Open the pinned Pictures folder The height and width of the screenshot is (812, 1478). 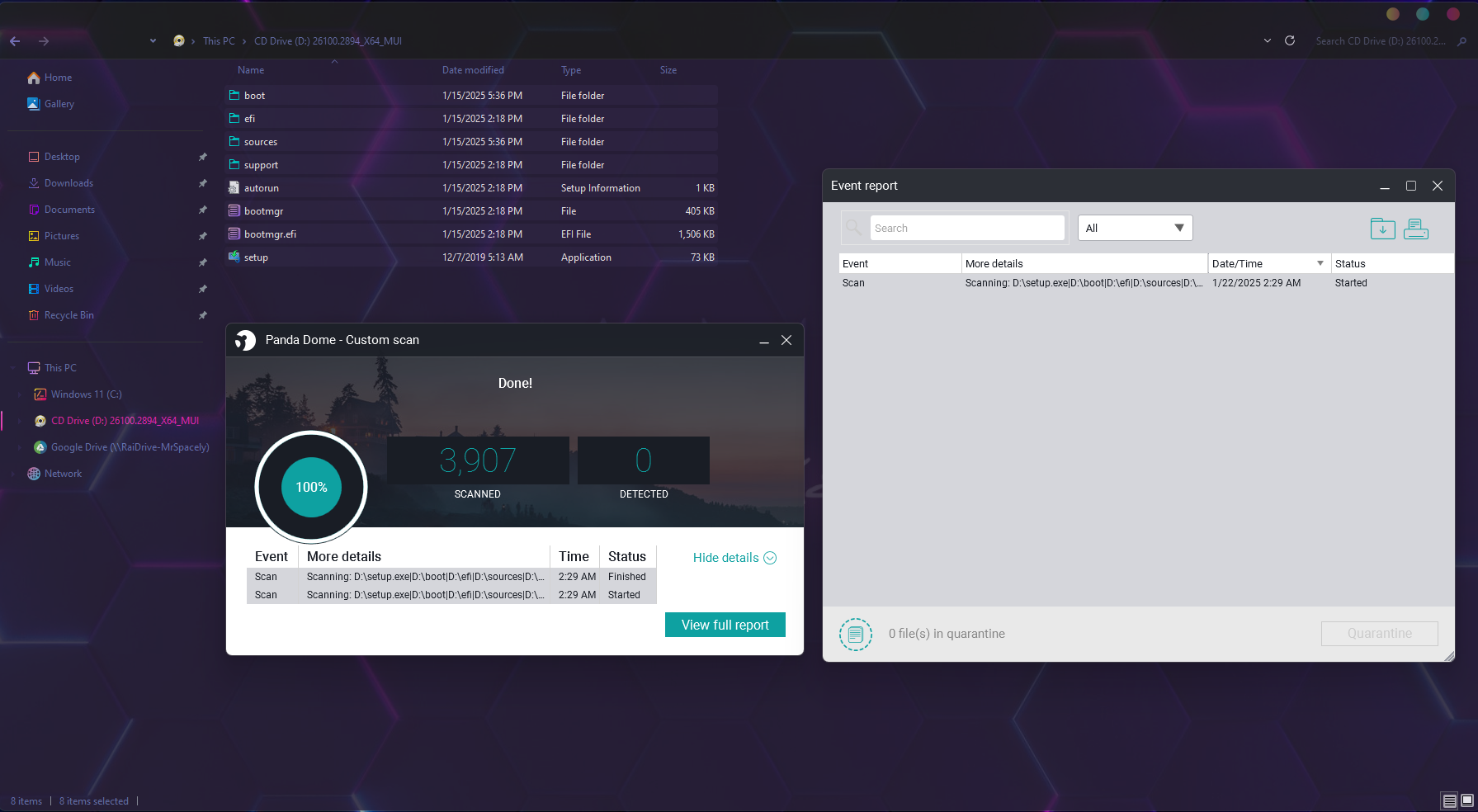coord(62,236)
